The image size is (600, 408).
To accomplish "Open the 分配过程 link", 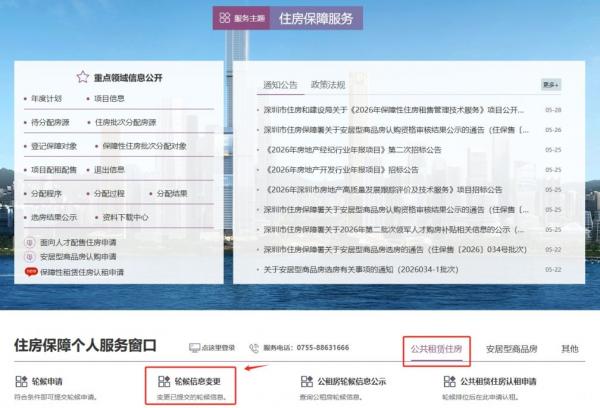I will [x=109, y=194].
